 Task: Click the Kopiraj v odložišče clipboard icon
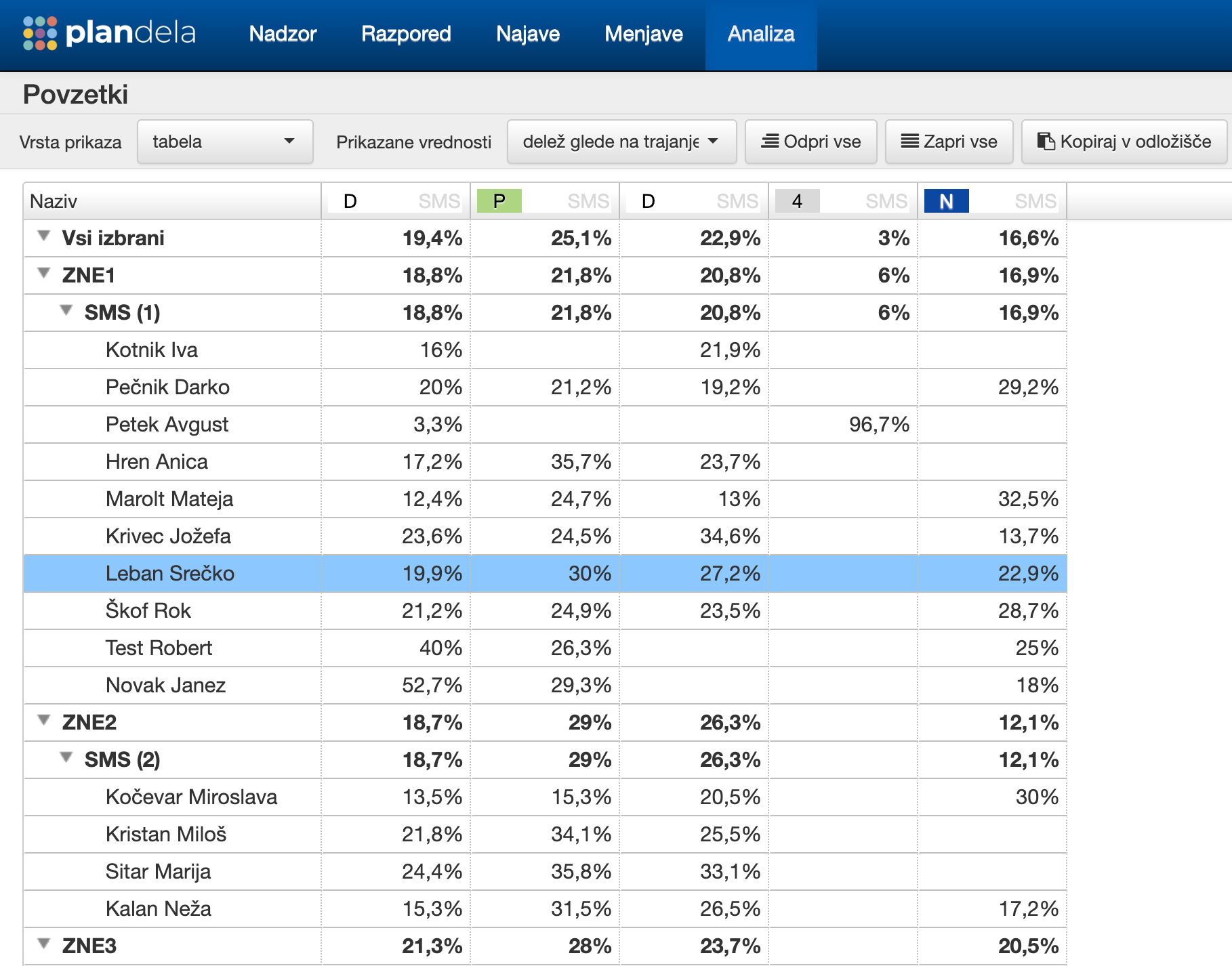(x=1046, y=141)
